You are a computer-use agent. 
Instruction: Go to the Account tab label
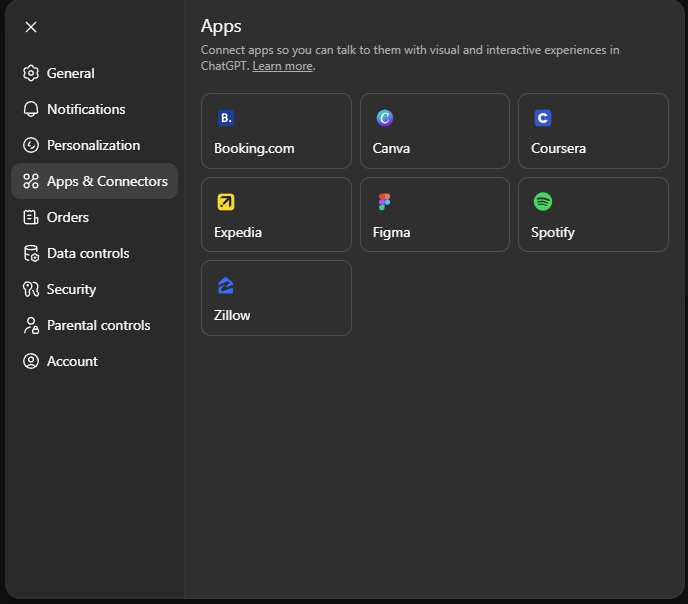click(x=72, y=361)
